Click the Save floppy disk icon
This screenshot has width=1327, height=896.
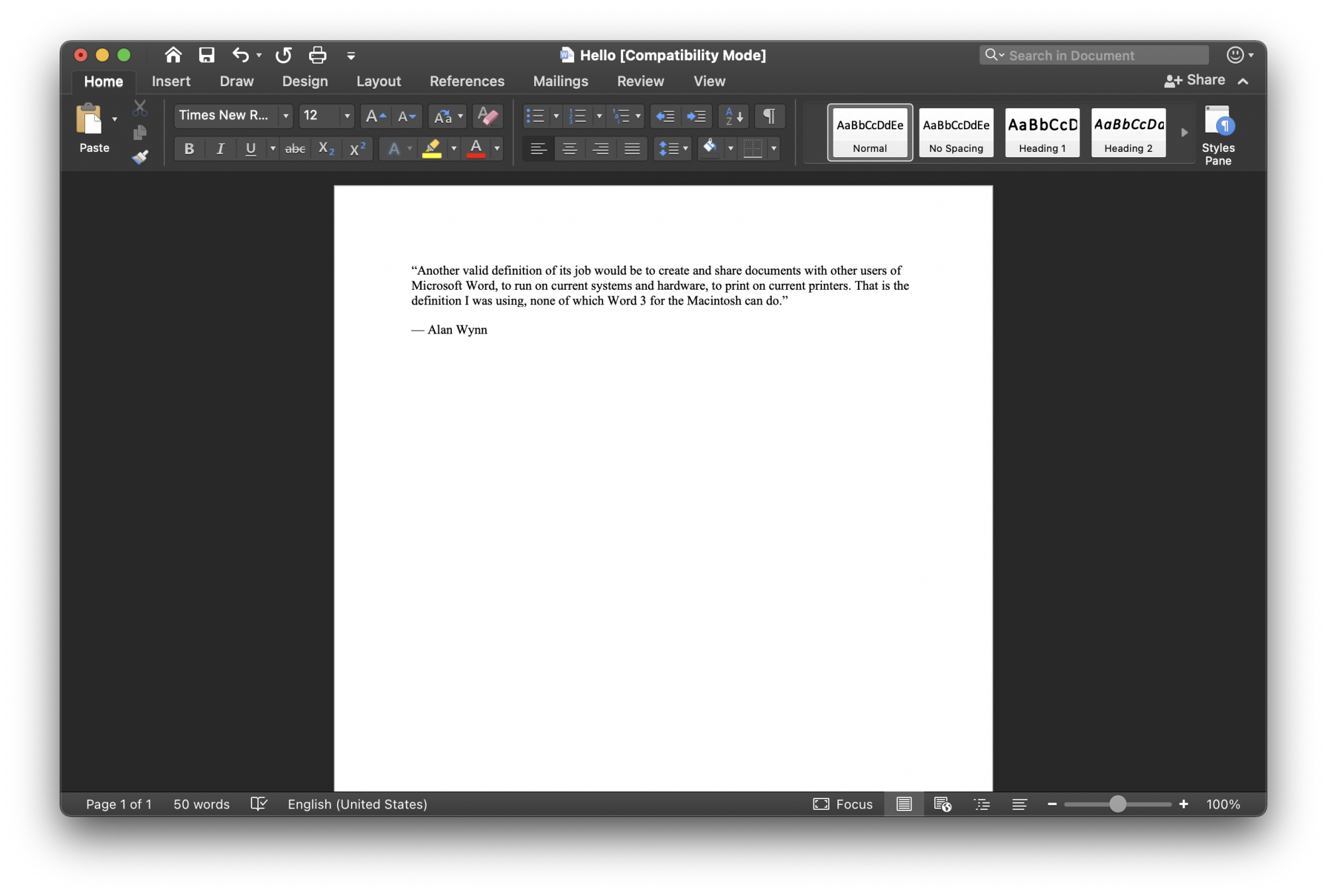point(207,55)
